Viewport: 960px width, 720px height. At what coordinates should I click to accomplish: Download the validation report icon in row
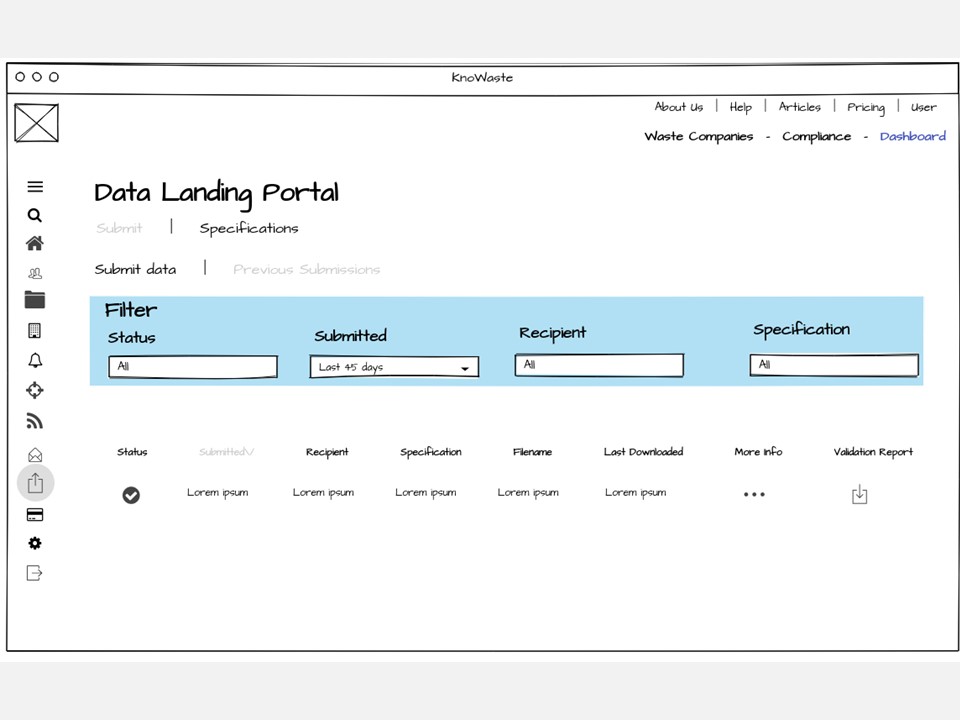(x=860, y=494)
